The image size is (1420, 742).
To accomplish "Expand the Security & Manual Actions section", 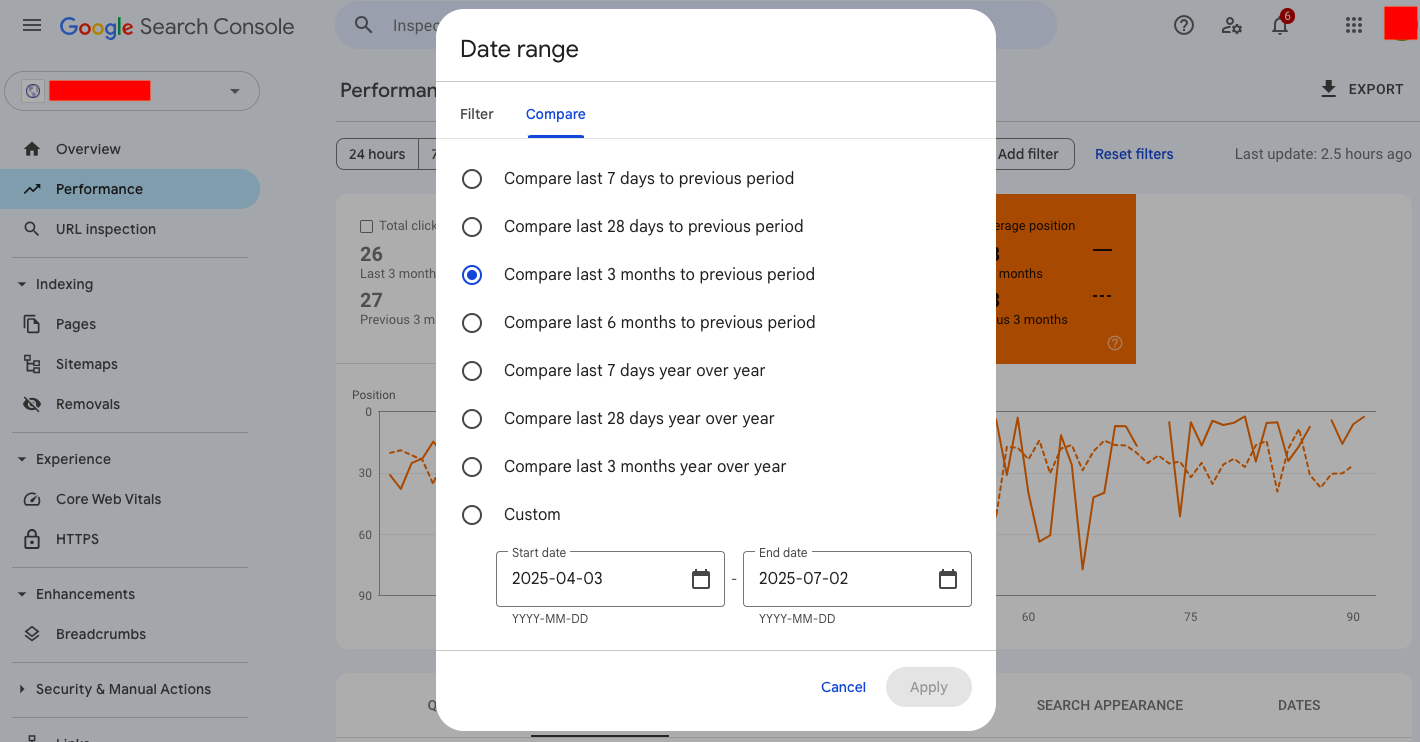I will [22, 689].
